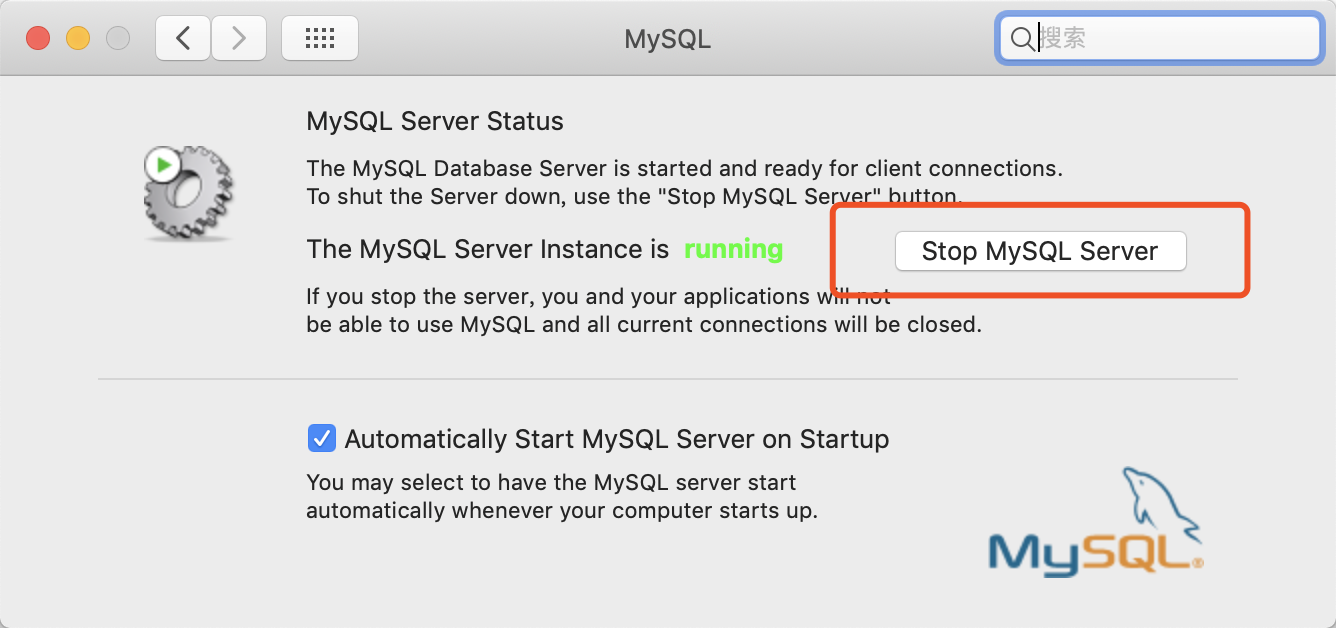This screenshot has height=628, width=1336.
Task: Click the "If you stop the server" warning text
Action: click(598, 297)
